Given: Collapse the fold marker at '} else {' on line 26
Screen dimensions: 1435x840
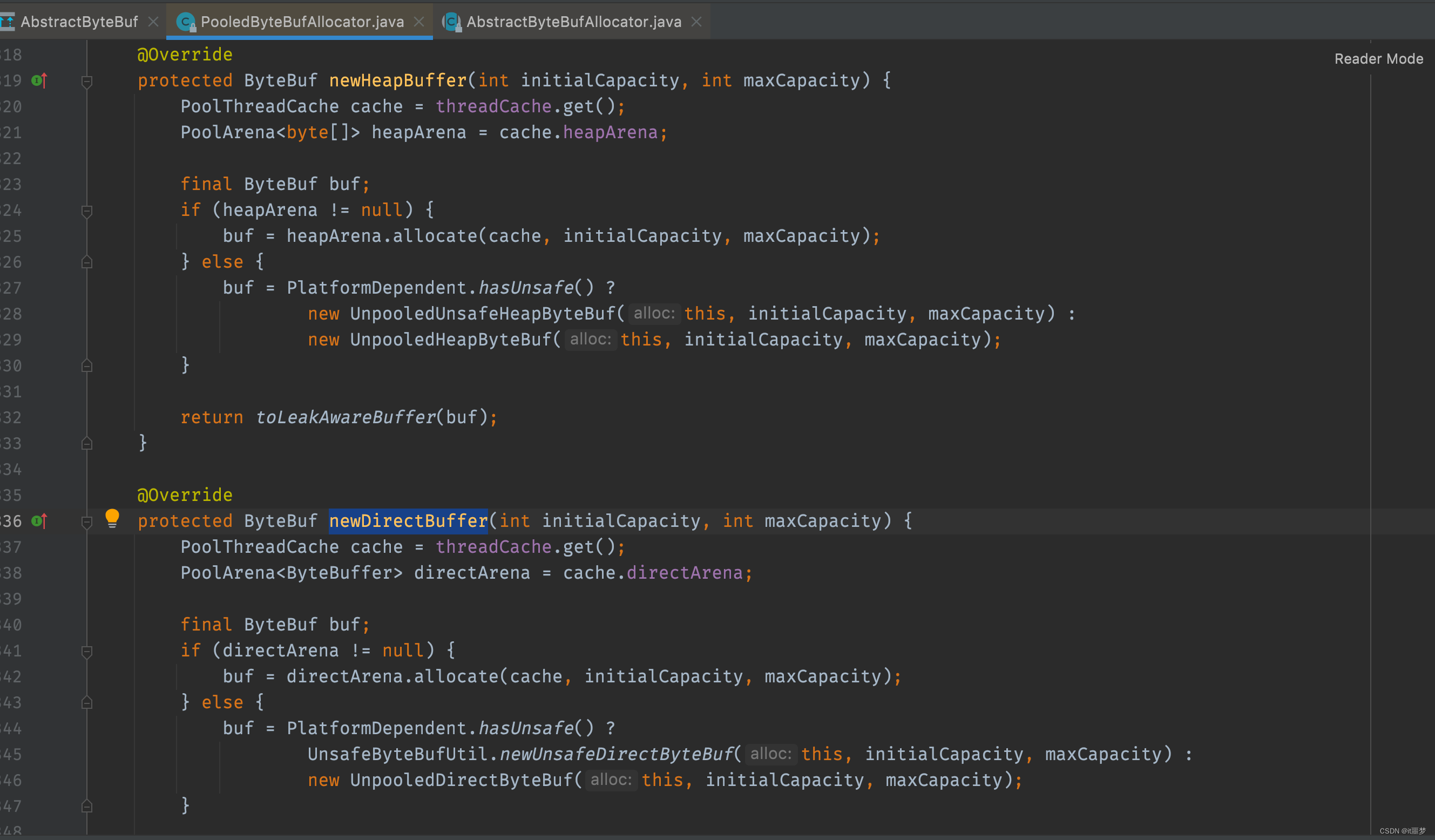Looking at the screenshot, I should [x=86, y=262].
